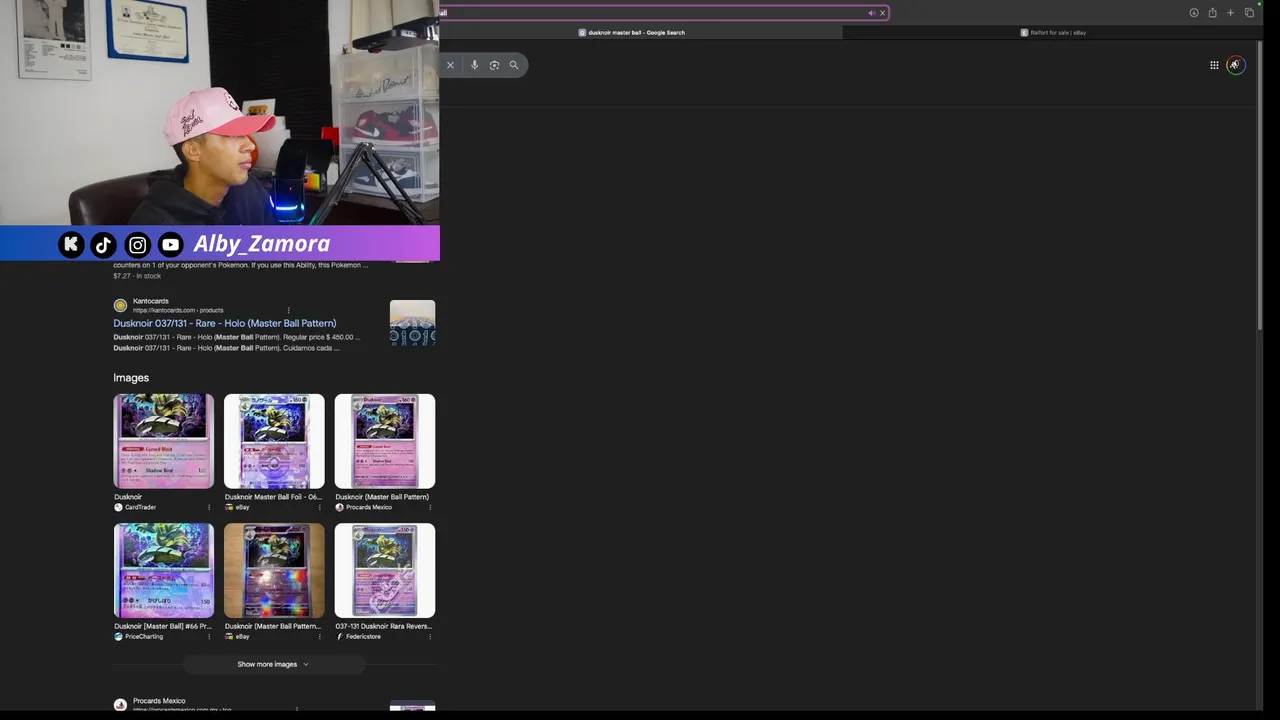1280x720 pixels.
Task: Open Google Lens image search
Action: point(494,65)
